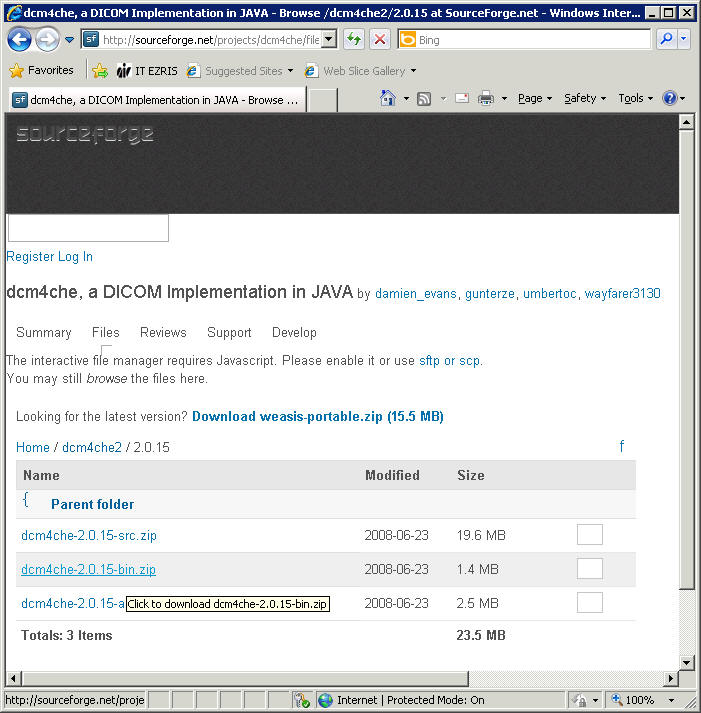
Task: Click the box in the dcm4che-2.0.15-bin.zip row
Action: [x=590, y=569]
